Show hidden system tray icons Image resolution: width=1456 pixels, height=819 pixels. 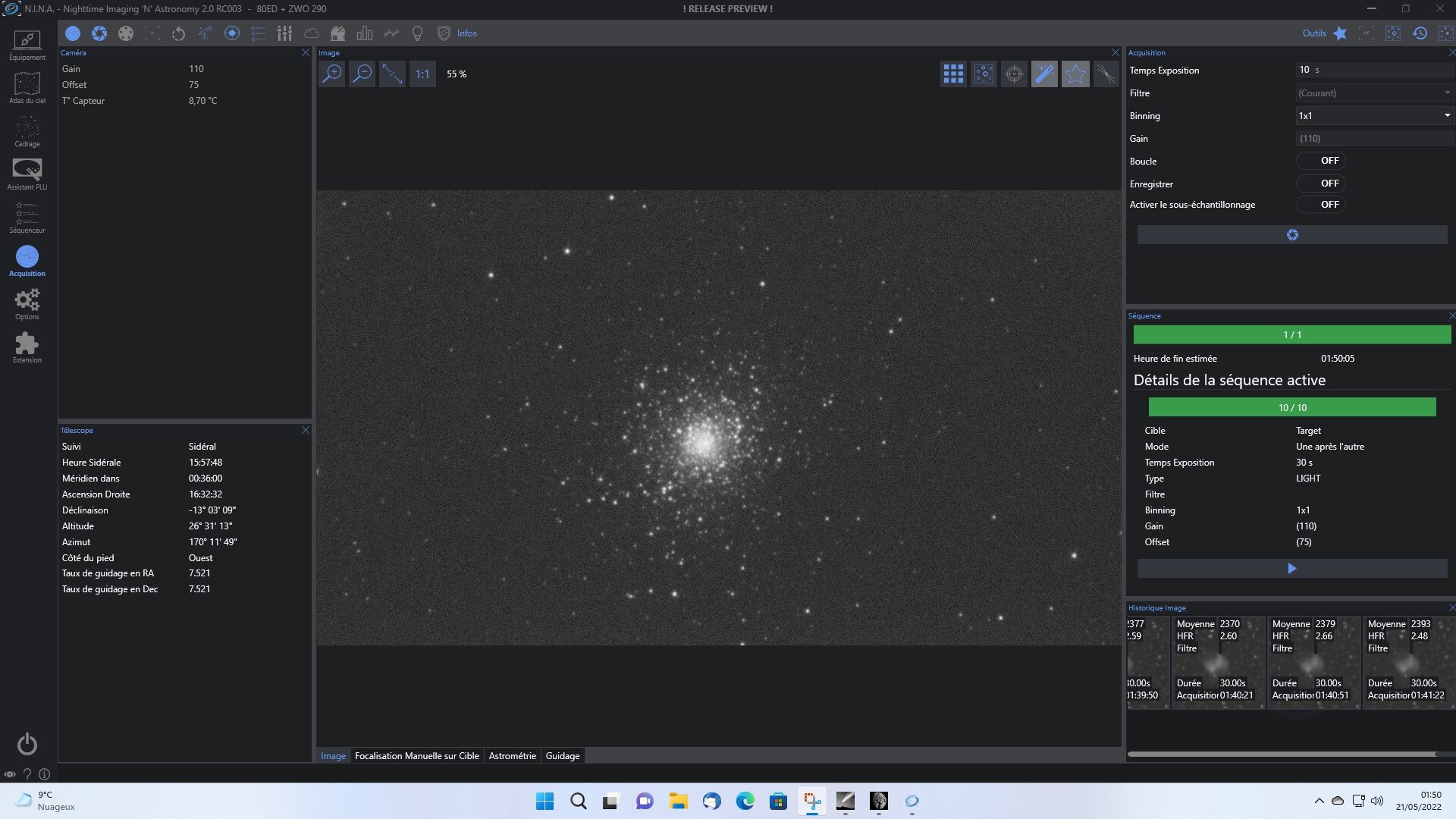(x=1319, y=801)
